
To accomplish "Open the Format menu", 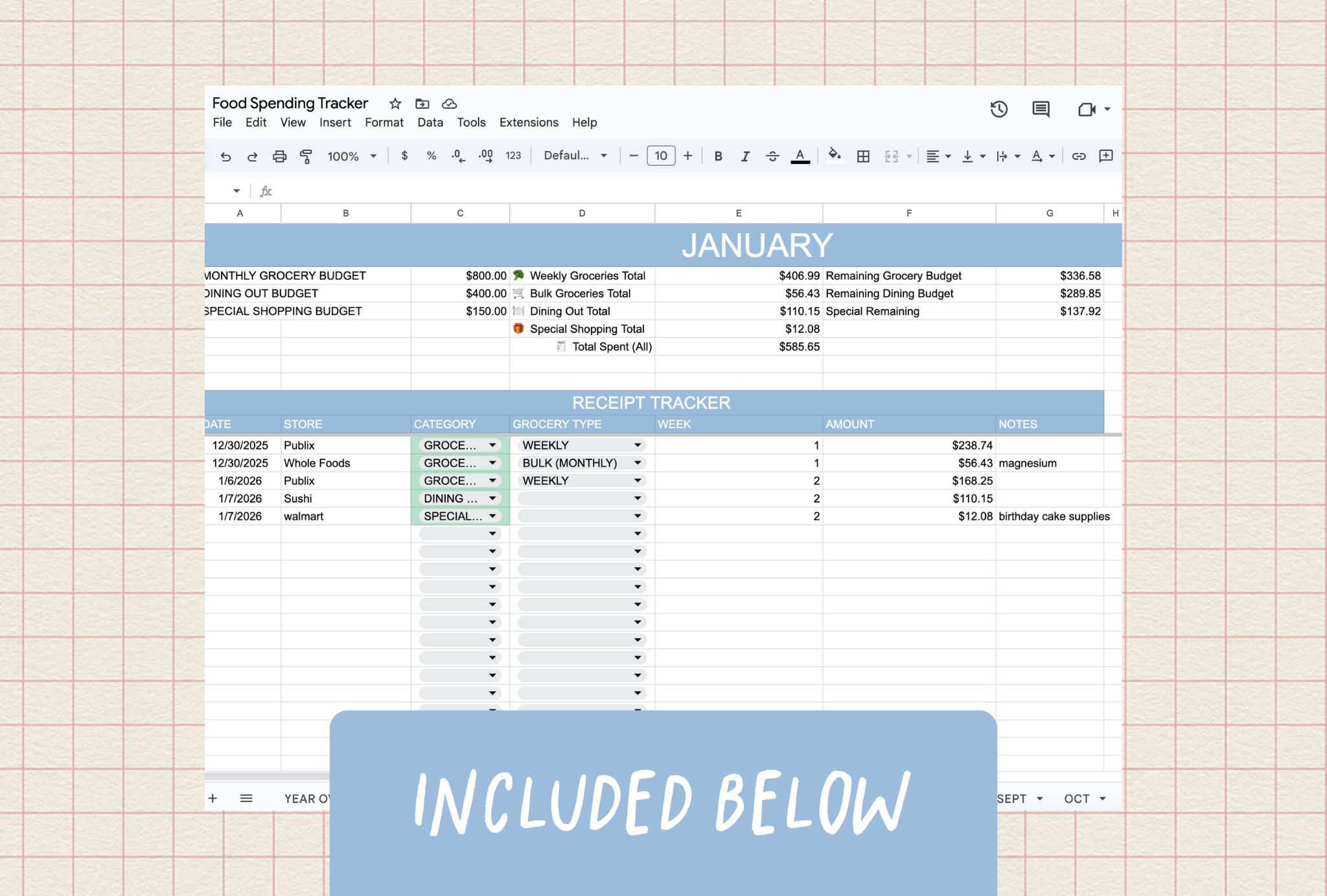I will pyautogui.click(x=384, y=122).
